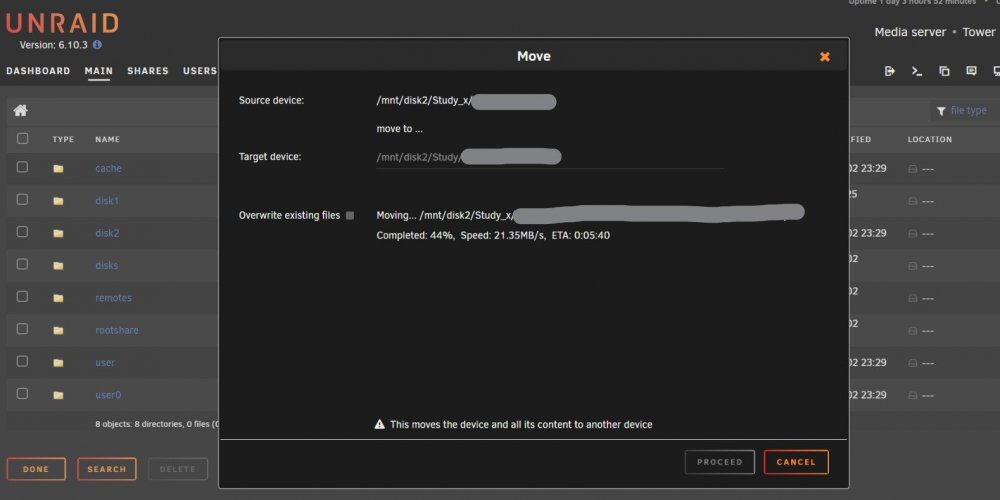
Task: Open the Dashboard tab
Action: point(38,71)
